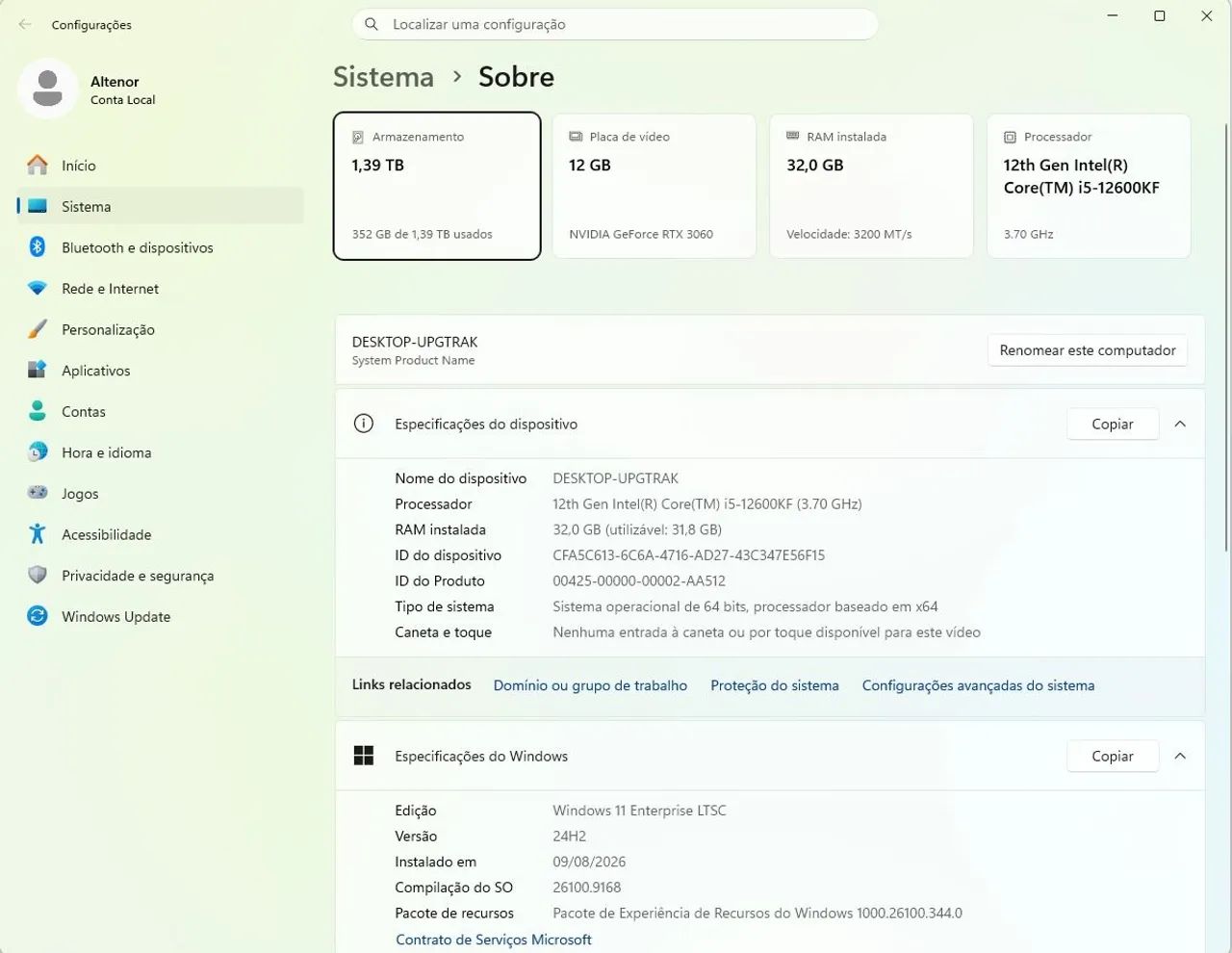Click the info icon beside Especificações do dispositivo
The width and height of the screenshot is (1232, 953).
(364, 424)
